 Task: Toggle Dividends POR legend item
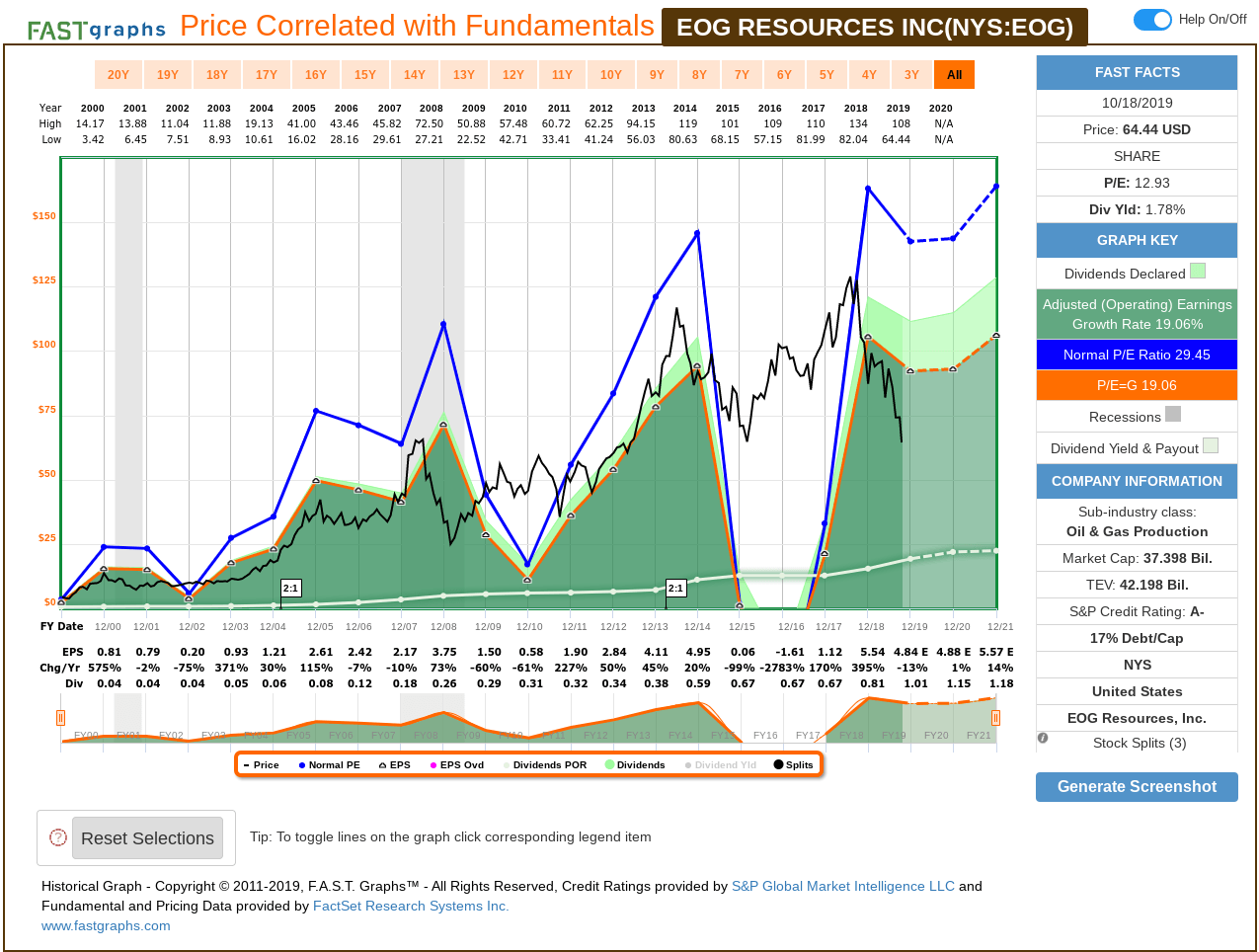click(x=544, y=764)
